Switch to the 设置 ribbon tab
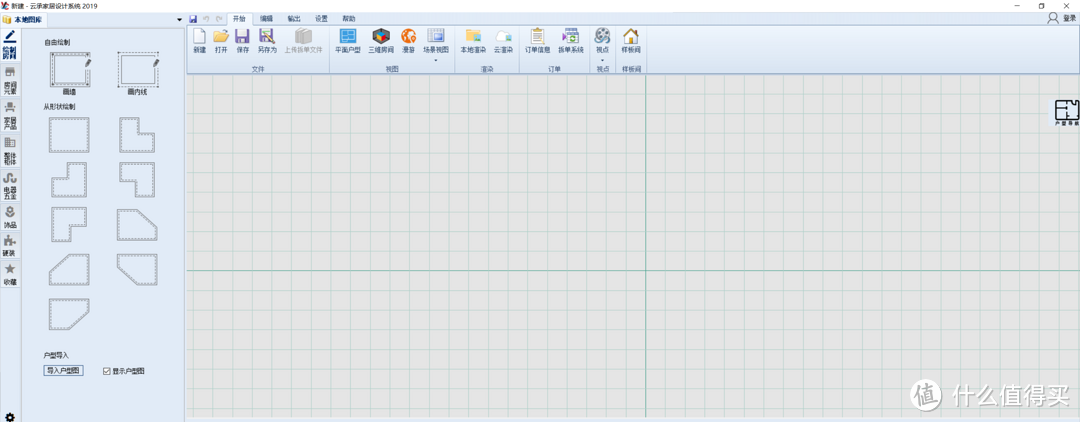Image resolution: width=1080 pixels, height=422 pixels. click(322, 19)
